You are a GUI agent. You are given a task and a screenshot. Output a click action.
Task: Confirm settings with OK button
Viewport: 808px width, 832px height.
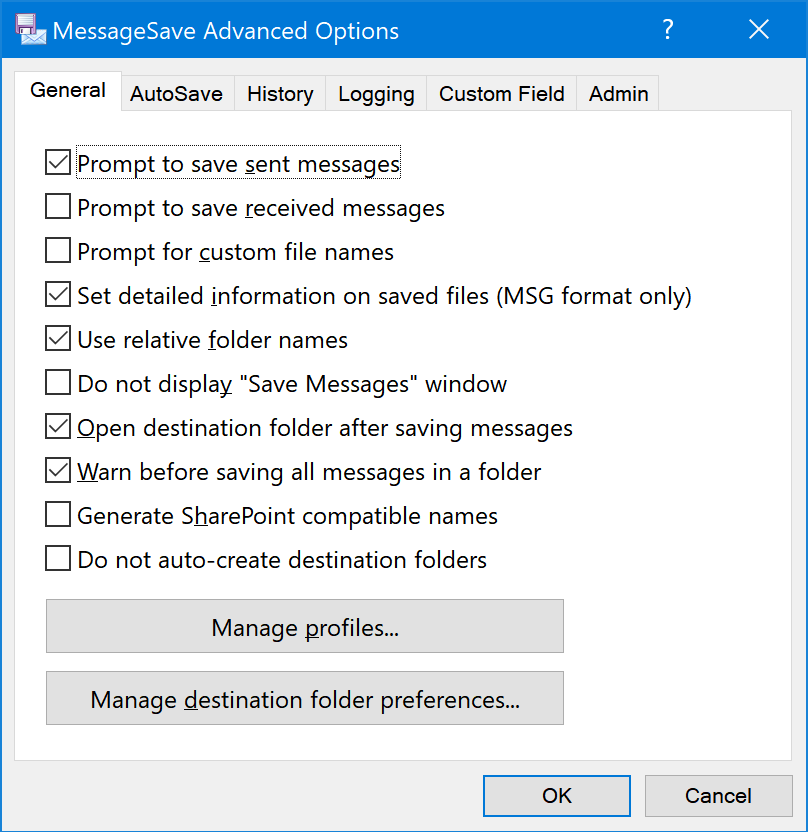pyautogui.click(x=557, y=796)
